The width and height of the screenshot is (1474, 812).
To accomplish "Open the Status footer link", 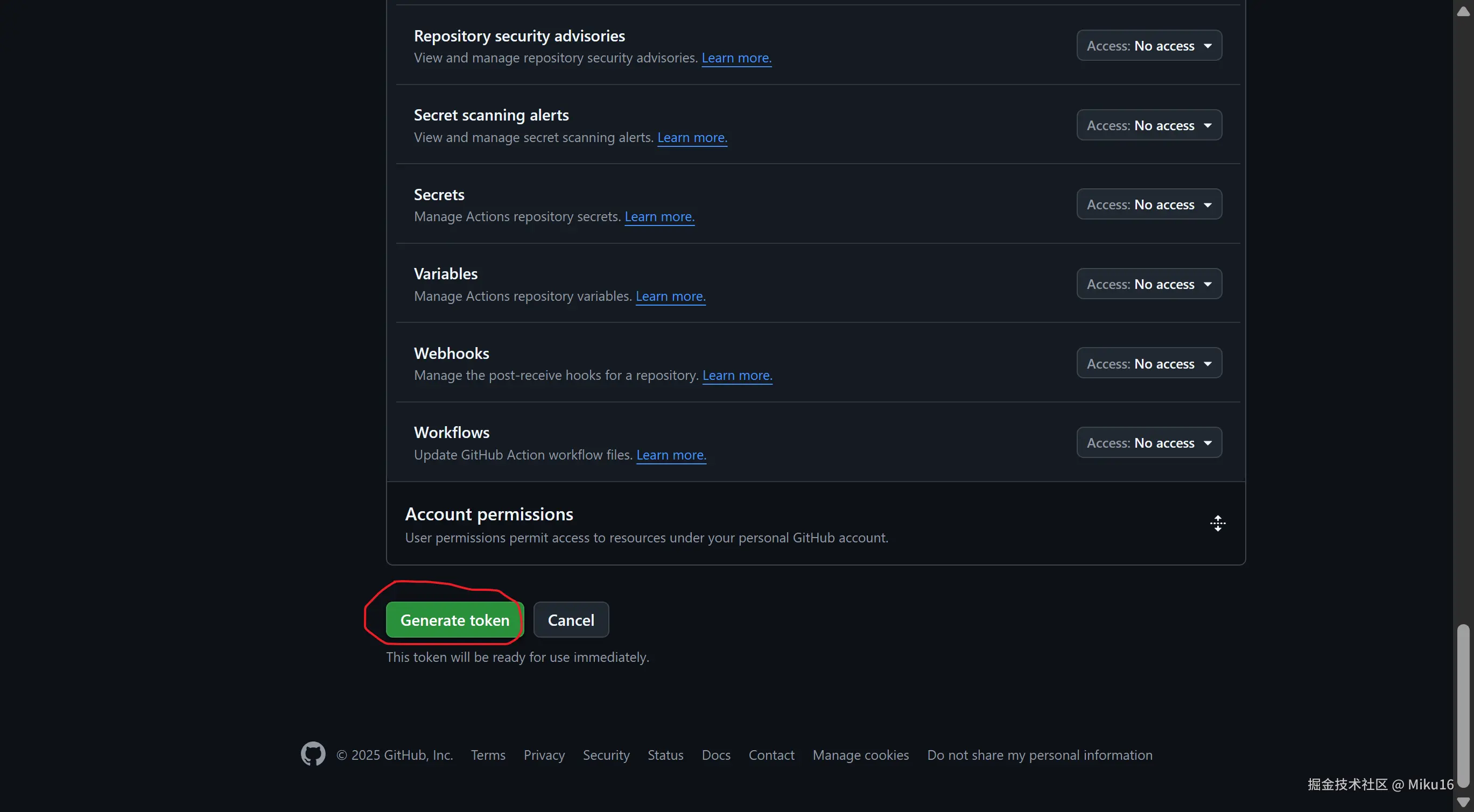I will point(665,755).
